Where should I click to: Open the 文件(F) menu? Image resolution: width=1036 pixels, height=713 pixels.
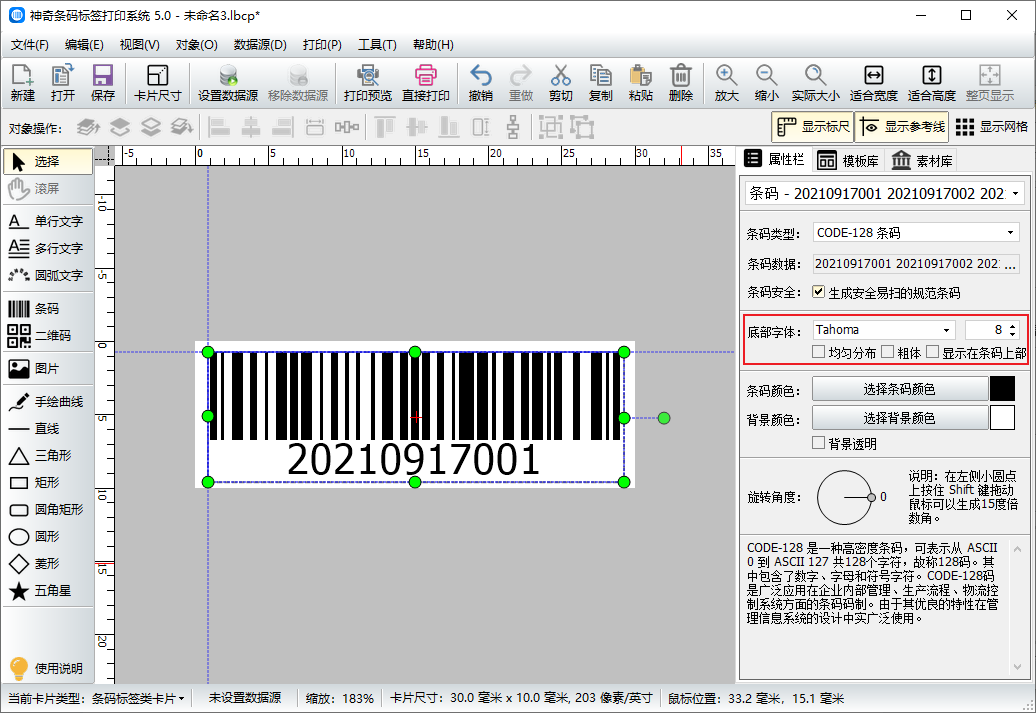[30, 45]
